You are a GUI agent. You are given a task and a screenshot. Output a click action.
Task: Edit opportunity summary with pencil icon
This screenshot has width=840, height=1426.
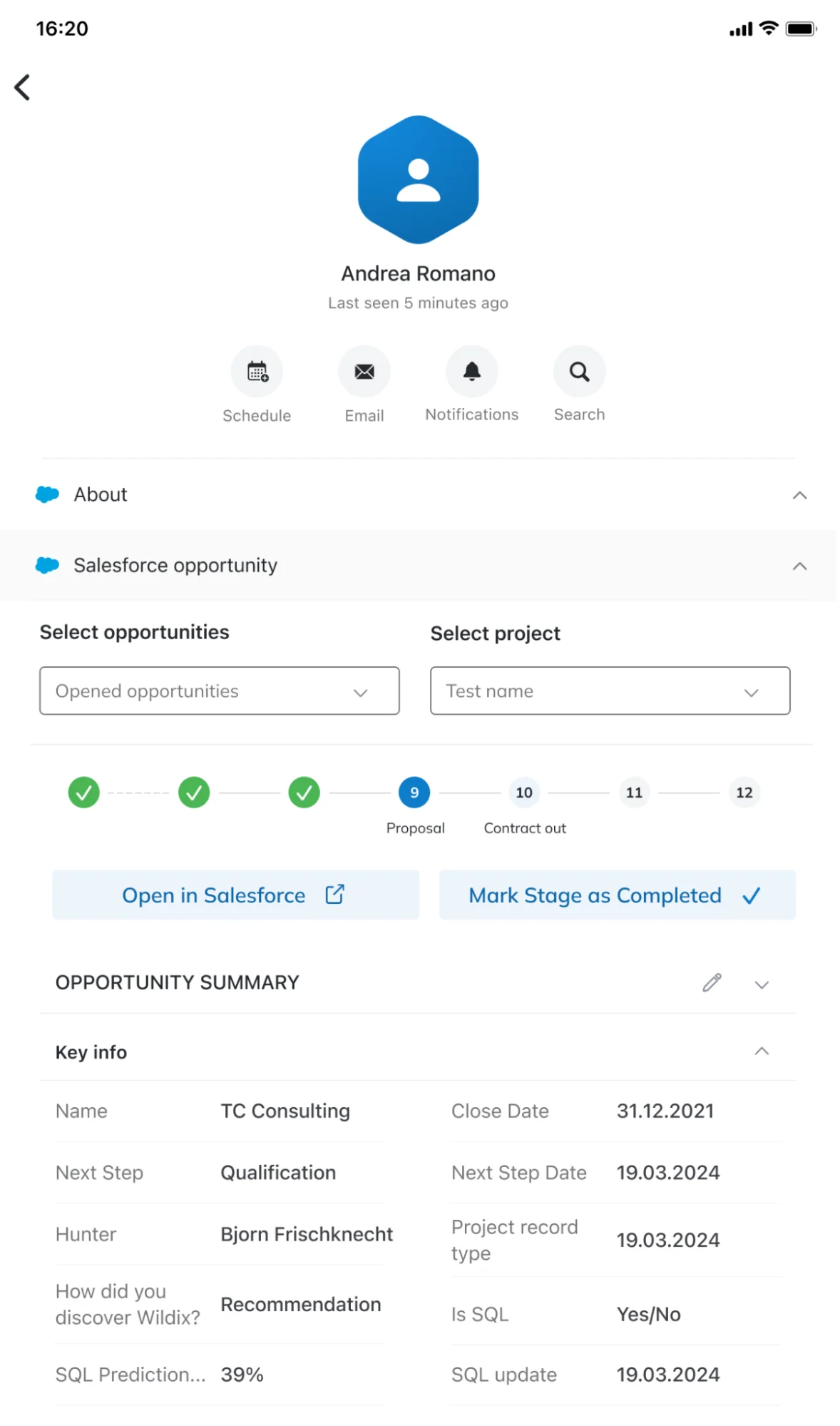(712, 983)
